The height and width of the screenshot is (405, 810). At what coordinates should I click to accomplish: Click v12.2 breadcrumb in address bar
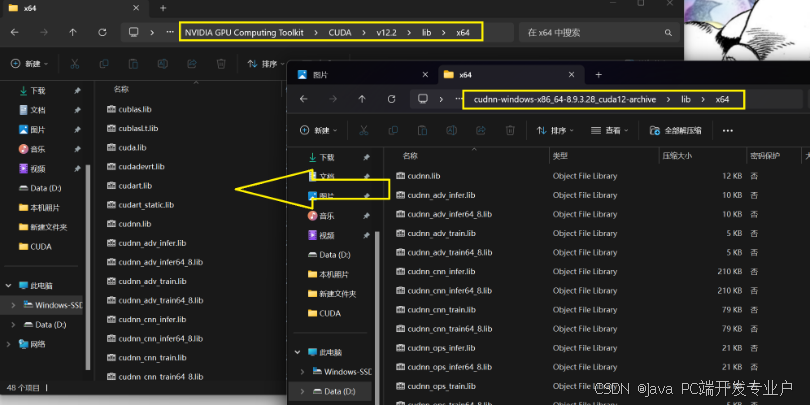[x=386, y=33]
